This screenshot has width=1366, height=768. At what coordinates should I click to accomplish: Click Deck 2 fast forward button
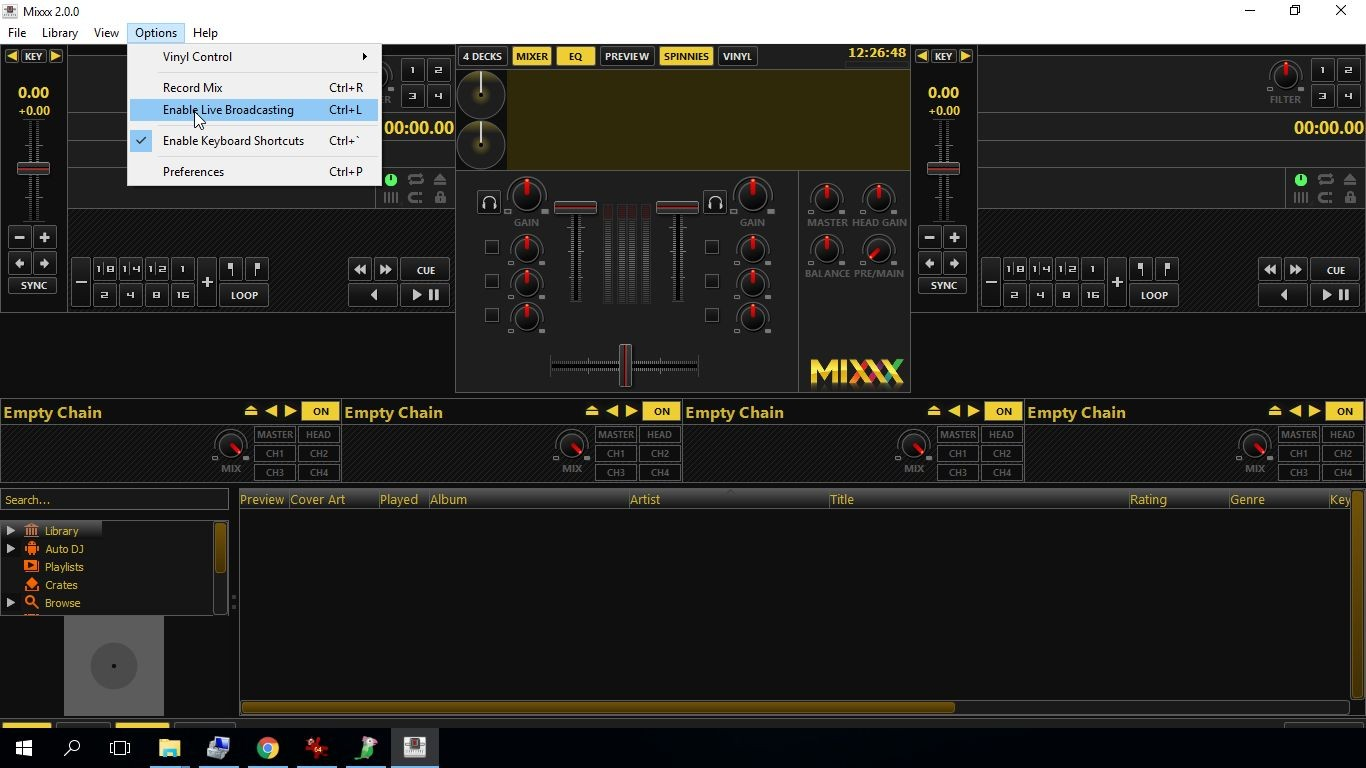click(1296, 270)
